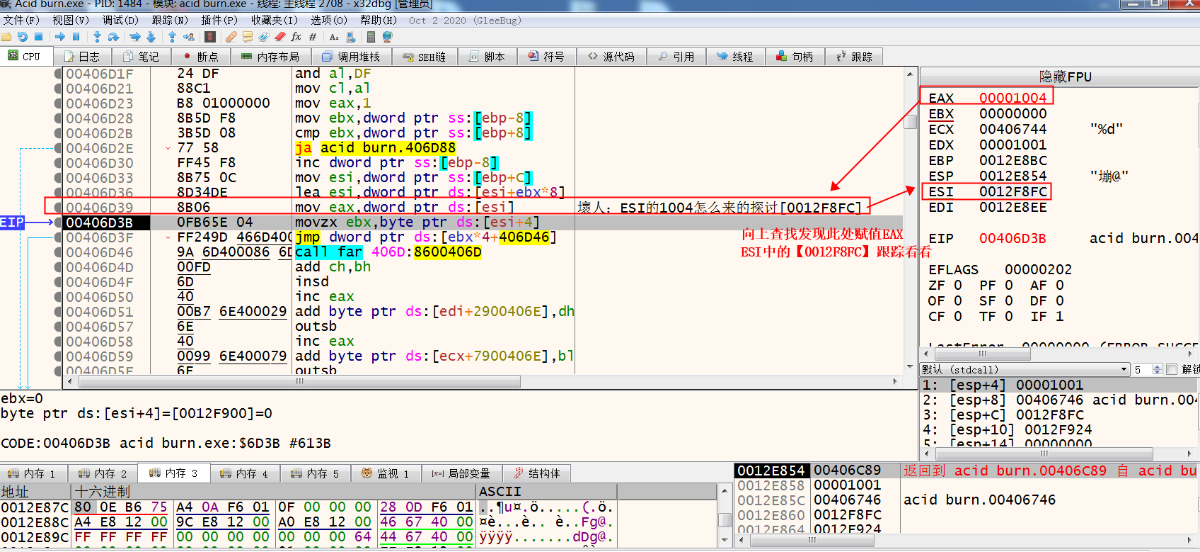Switch to the 句柄 handles tab
This screenshot has width=1200, height=552.
[794, 57]
